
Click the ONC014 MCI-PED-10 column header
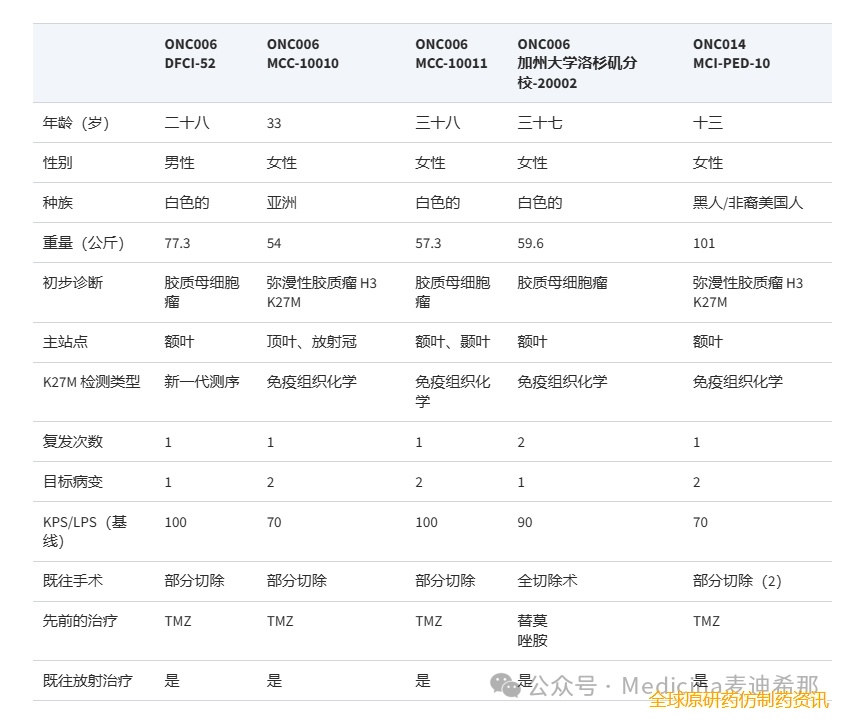pos(731,54)
